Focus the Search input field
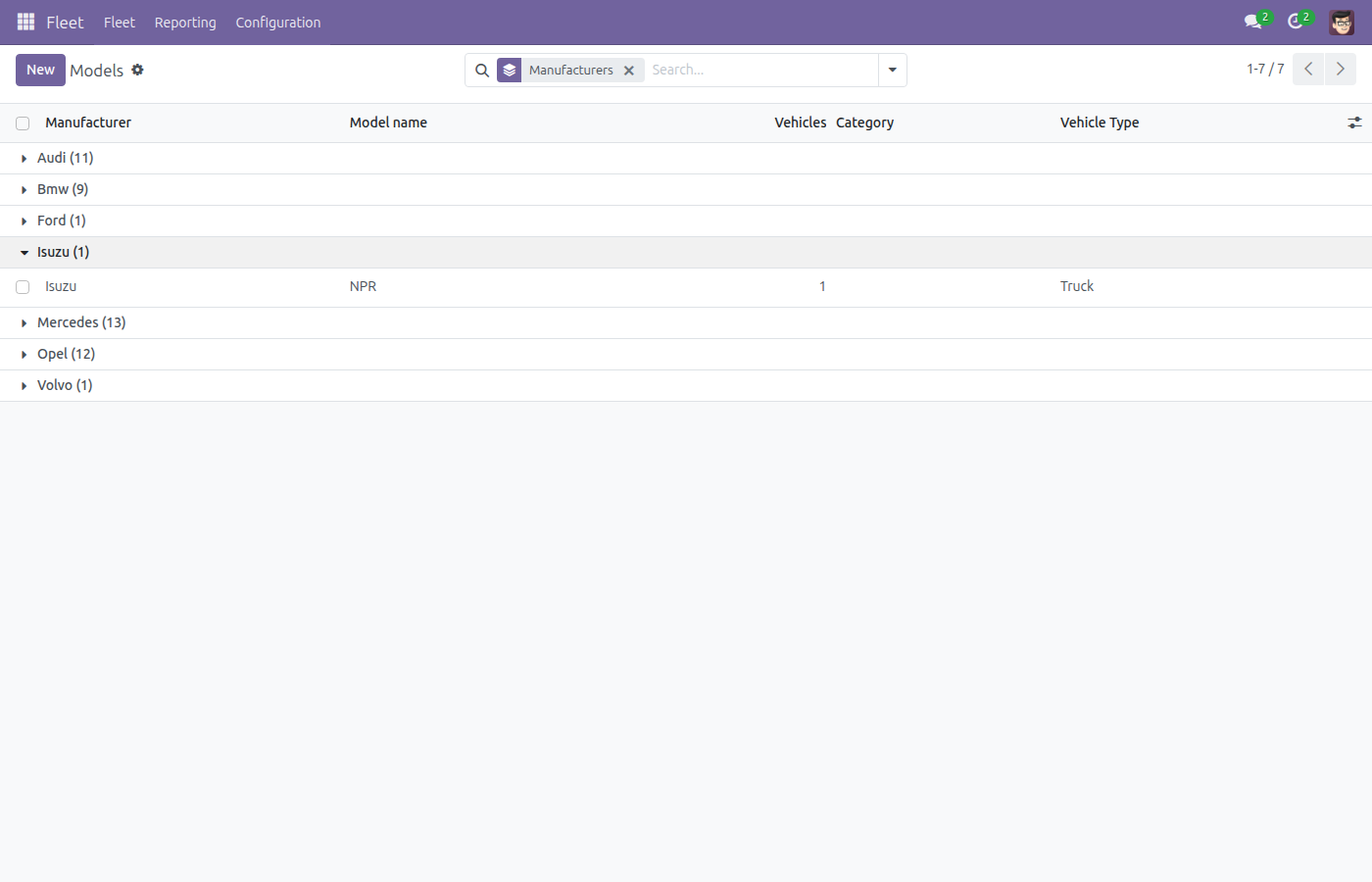This screenshot has height=882, width=1372. pyautogui.click(x=760, y=70)
